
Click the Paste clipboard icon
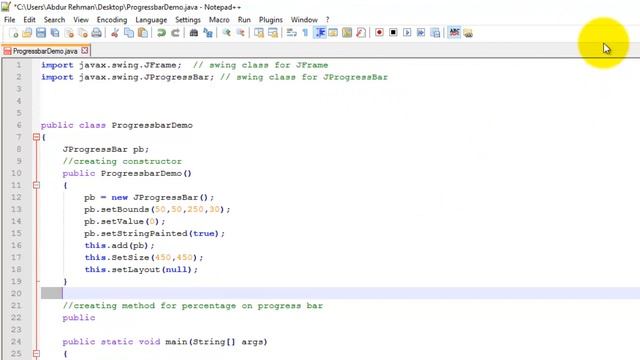tap(143, 33)
